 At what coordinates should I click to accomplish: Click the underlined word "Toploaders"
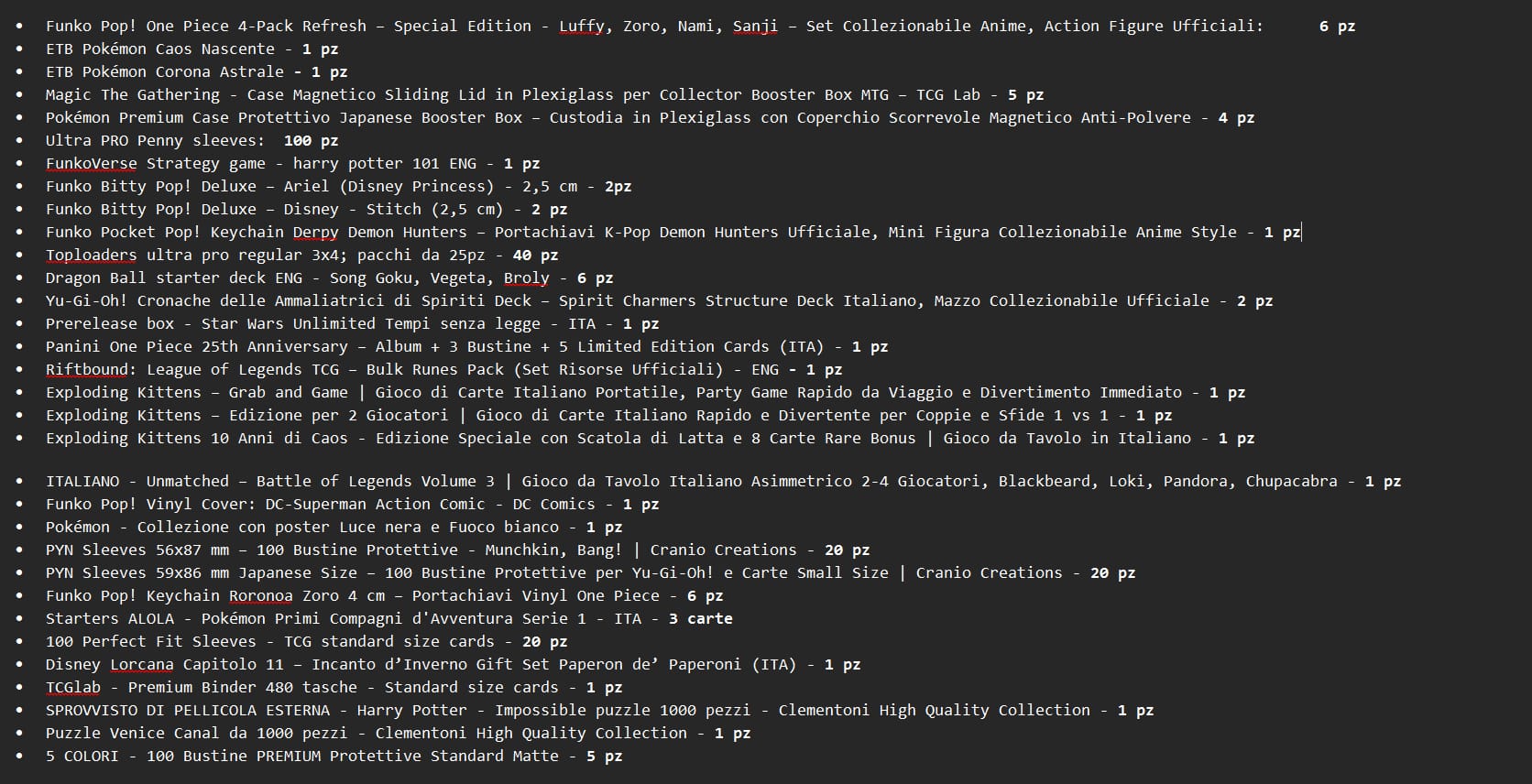pyautogui.click(x=92, y=256)
